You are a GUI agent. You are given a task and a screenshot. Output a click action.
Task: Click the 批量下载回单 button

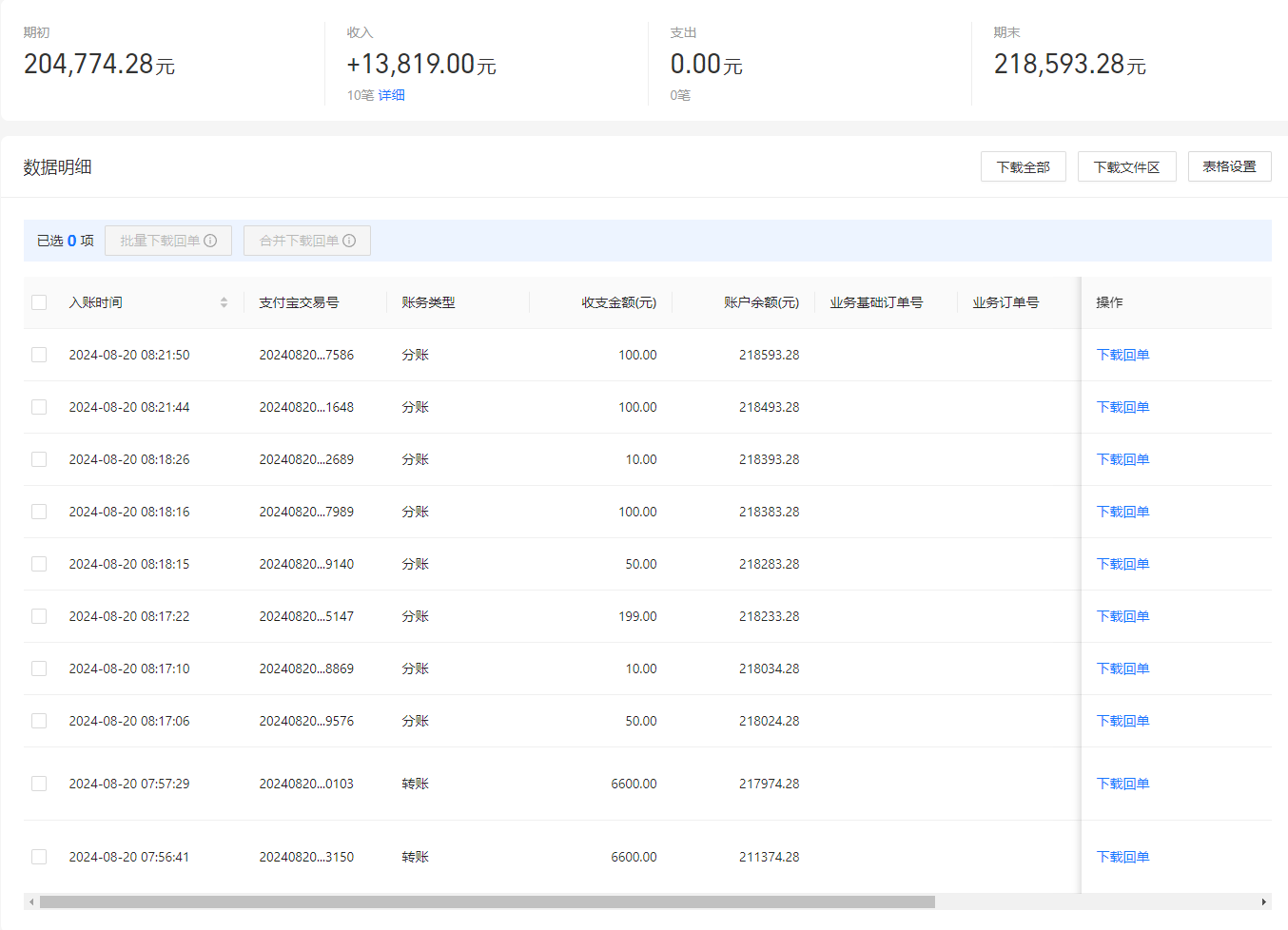[168, 241]
